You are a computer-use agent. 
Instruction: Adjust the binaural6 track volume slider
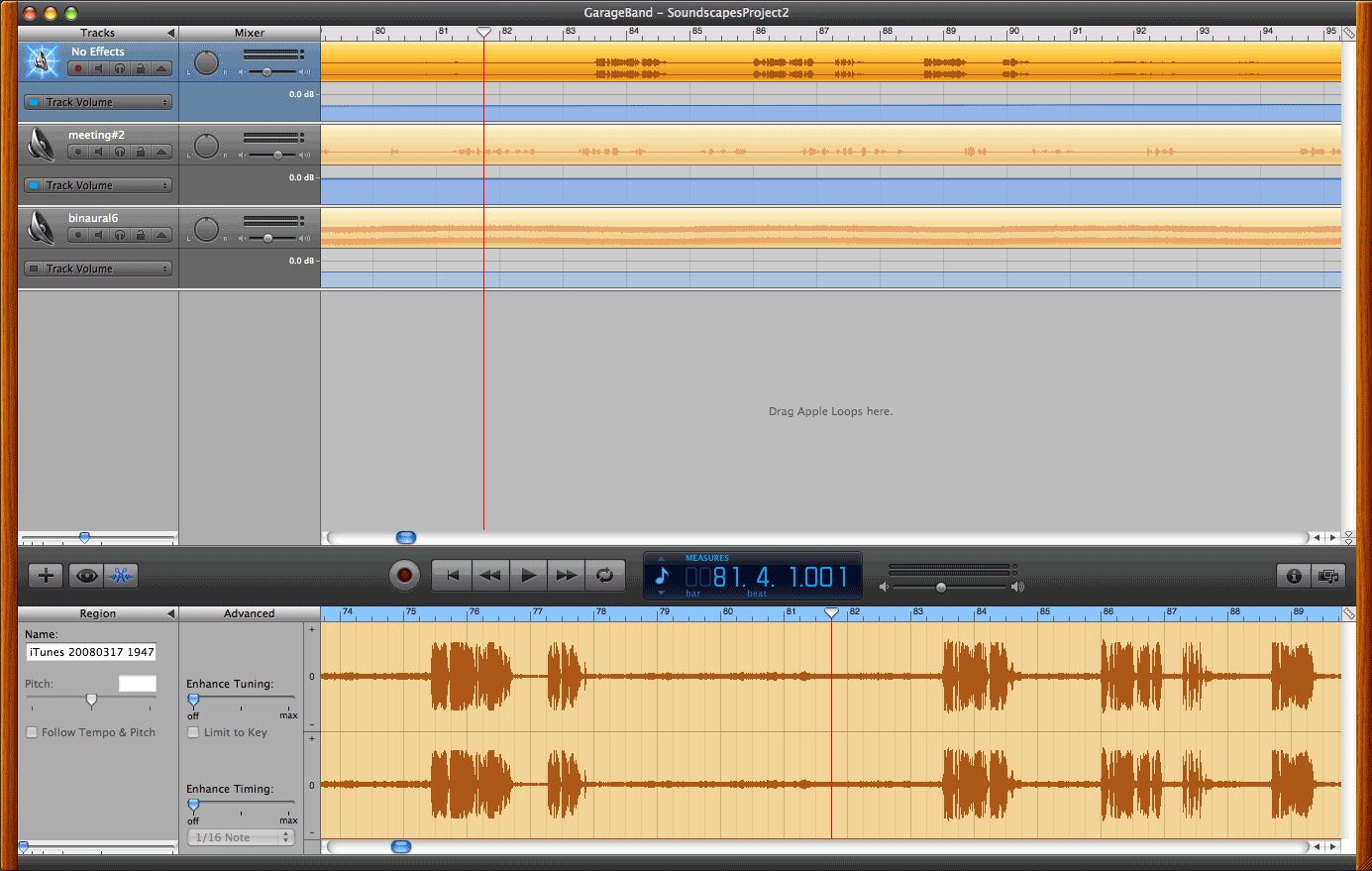[267, 238]
